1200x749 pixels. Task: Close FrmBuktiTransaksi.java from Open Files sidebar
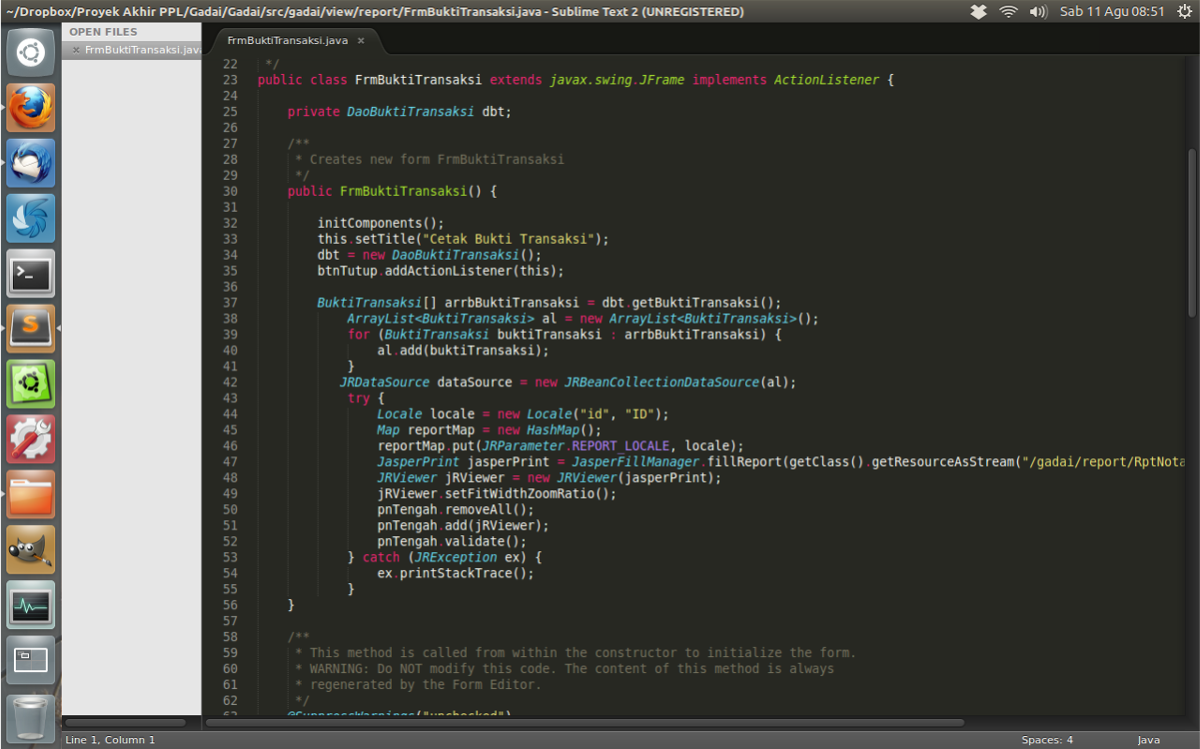(x=75, y=49)
